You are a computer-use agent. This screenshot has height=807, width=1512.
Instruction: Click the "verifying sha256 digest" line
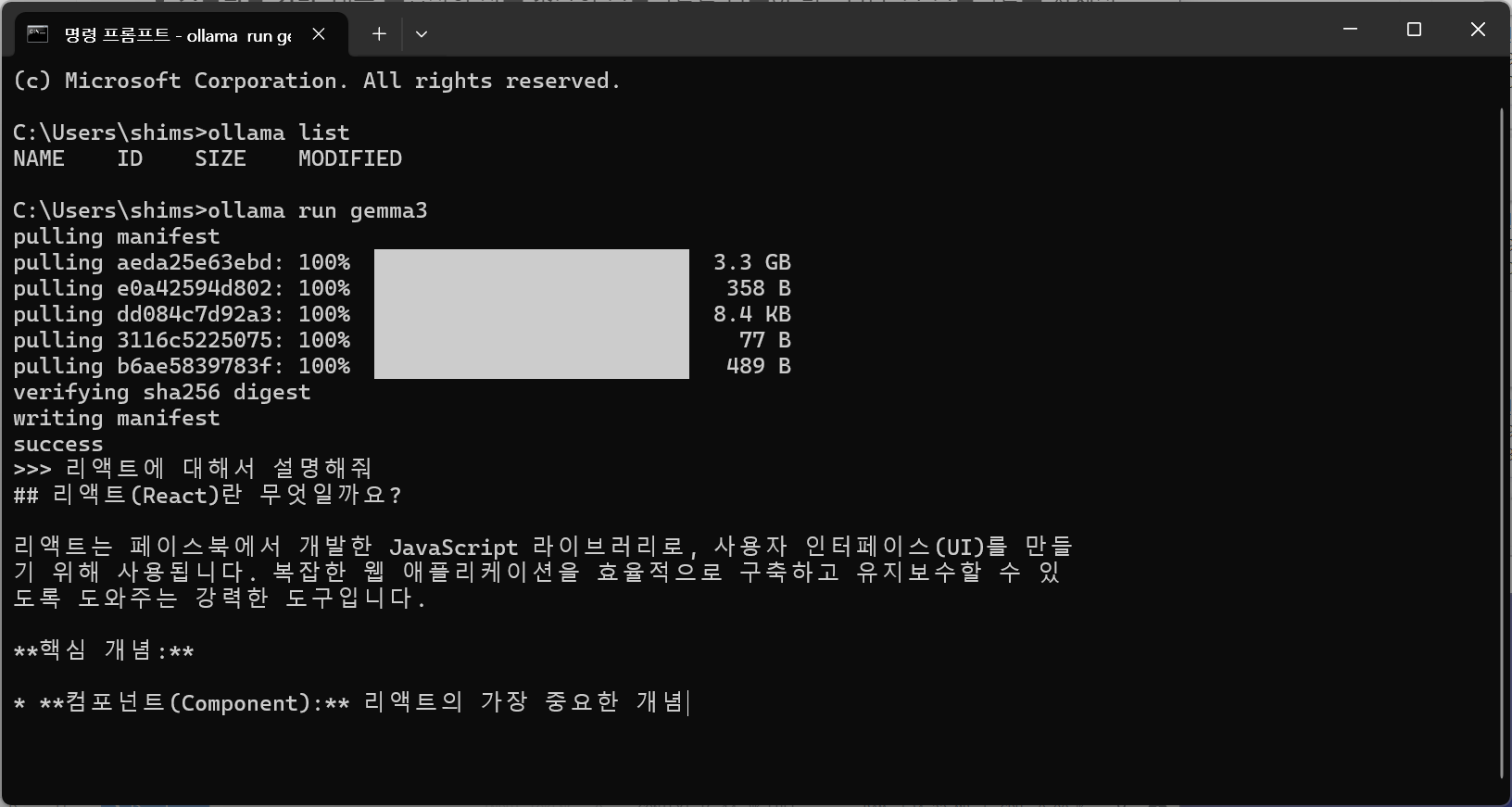coord(162,392)
